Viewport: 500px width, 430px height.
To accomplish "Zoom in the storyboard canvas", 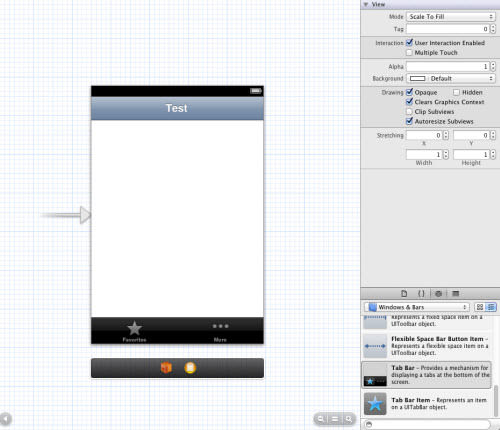I will click(x=349, y=419).
